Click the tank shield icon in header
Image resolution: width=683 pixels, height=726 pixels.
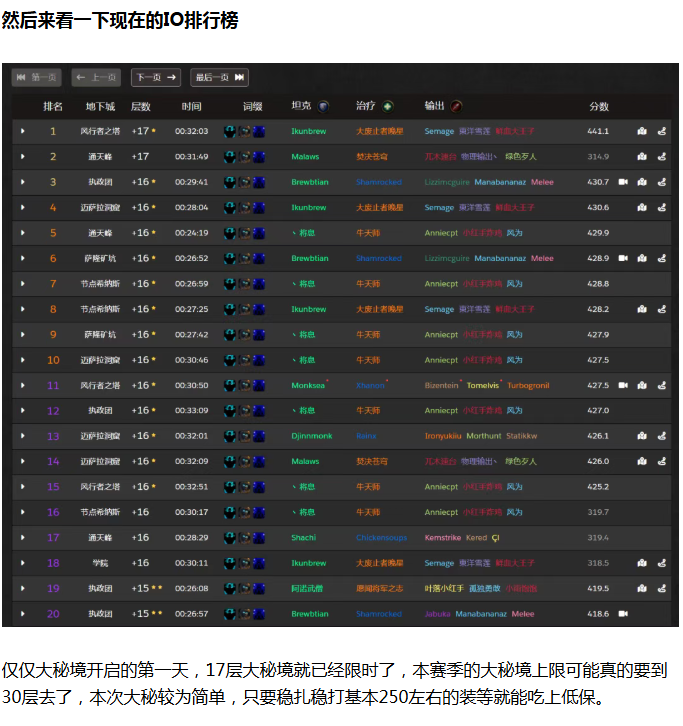click(x=323, y=106)
